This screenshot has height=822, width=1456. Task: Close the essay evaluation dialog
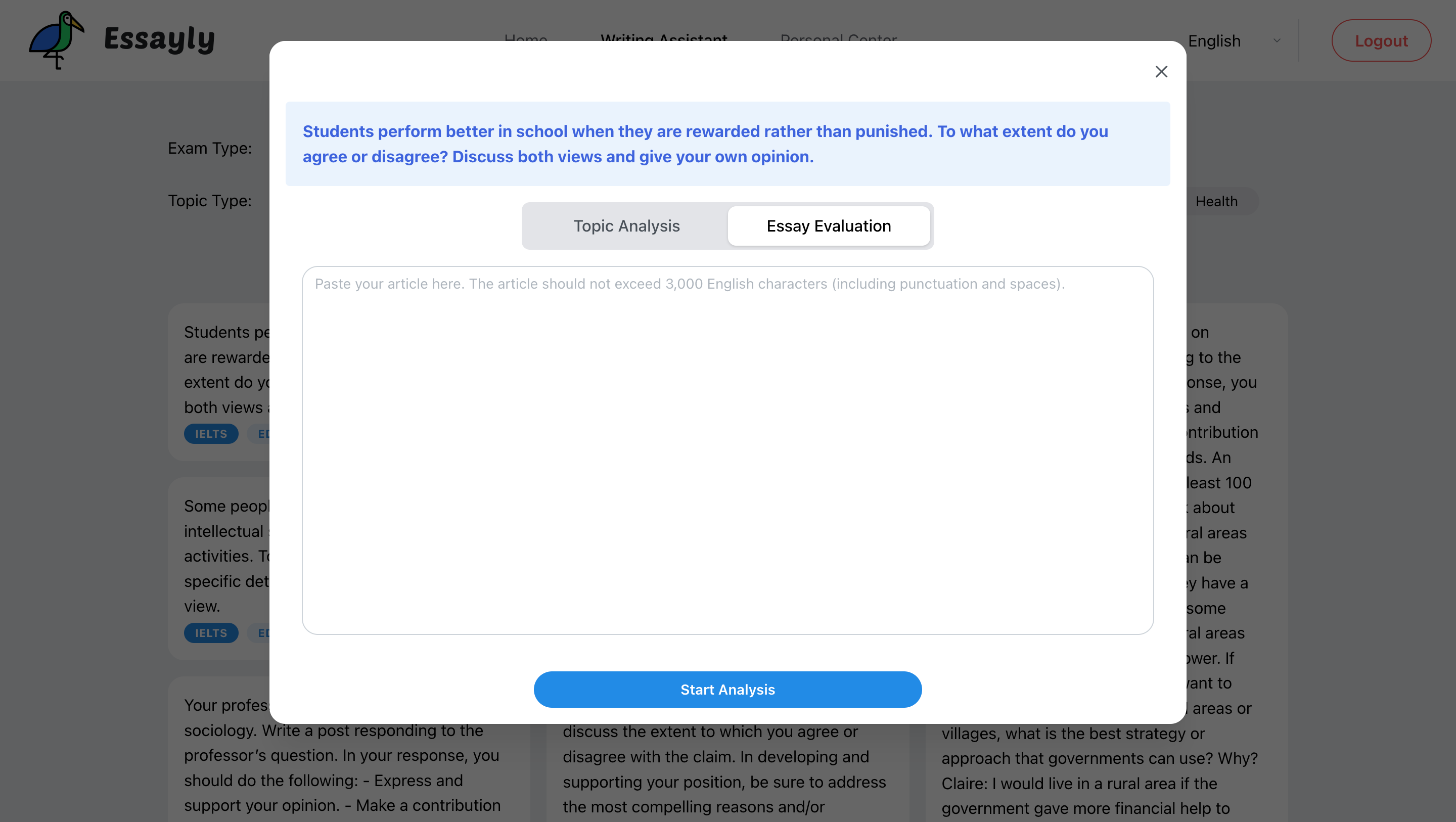(x=1161, y=72)
